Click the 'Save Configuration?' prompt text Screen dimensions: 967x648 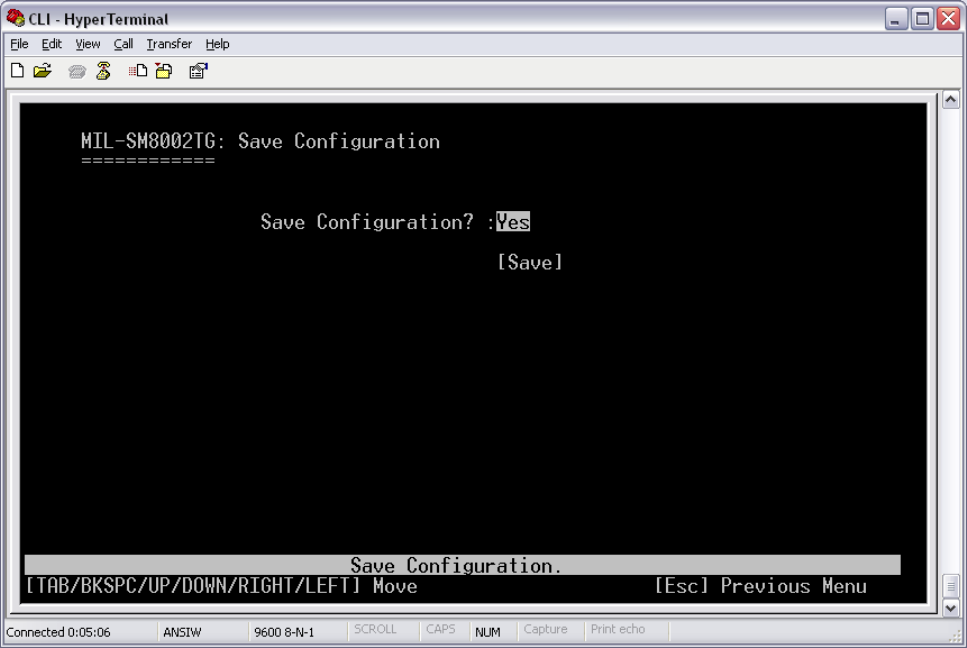pos(367,221)
